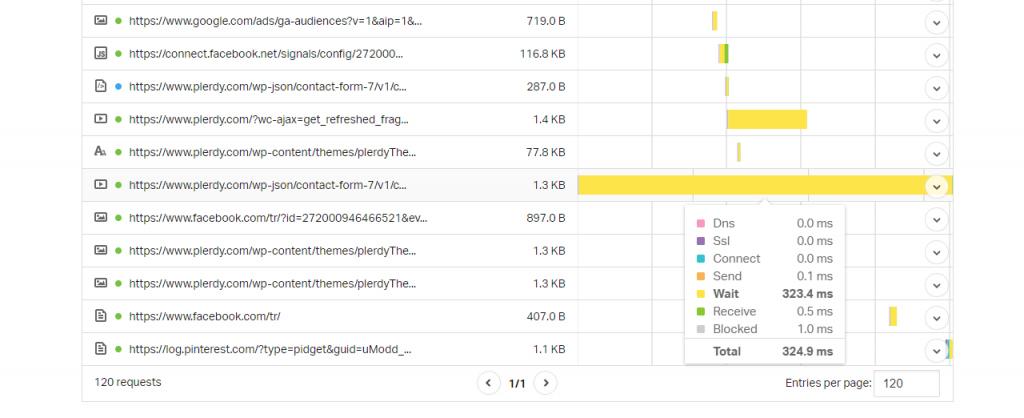Viewport: 1024px width, 418px height.
Task: Click the image icon for the facebook.com/tr/?id=272000946466521 request
Action: click(100, 217)
